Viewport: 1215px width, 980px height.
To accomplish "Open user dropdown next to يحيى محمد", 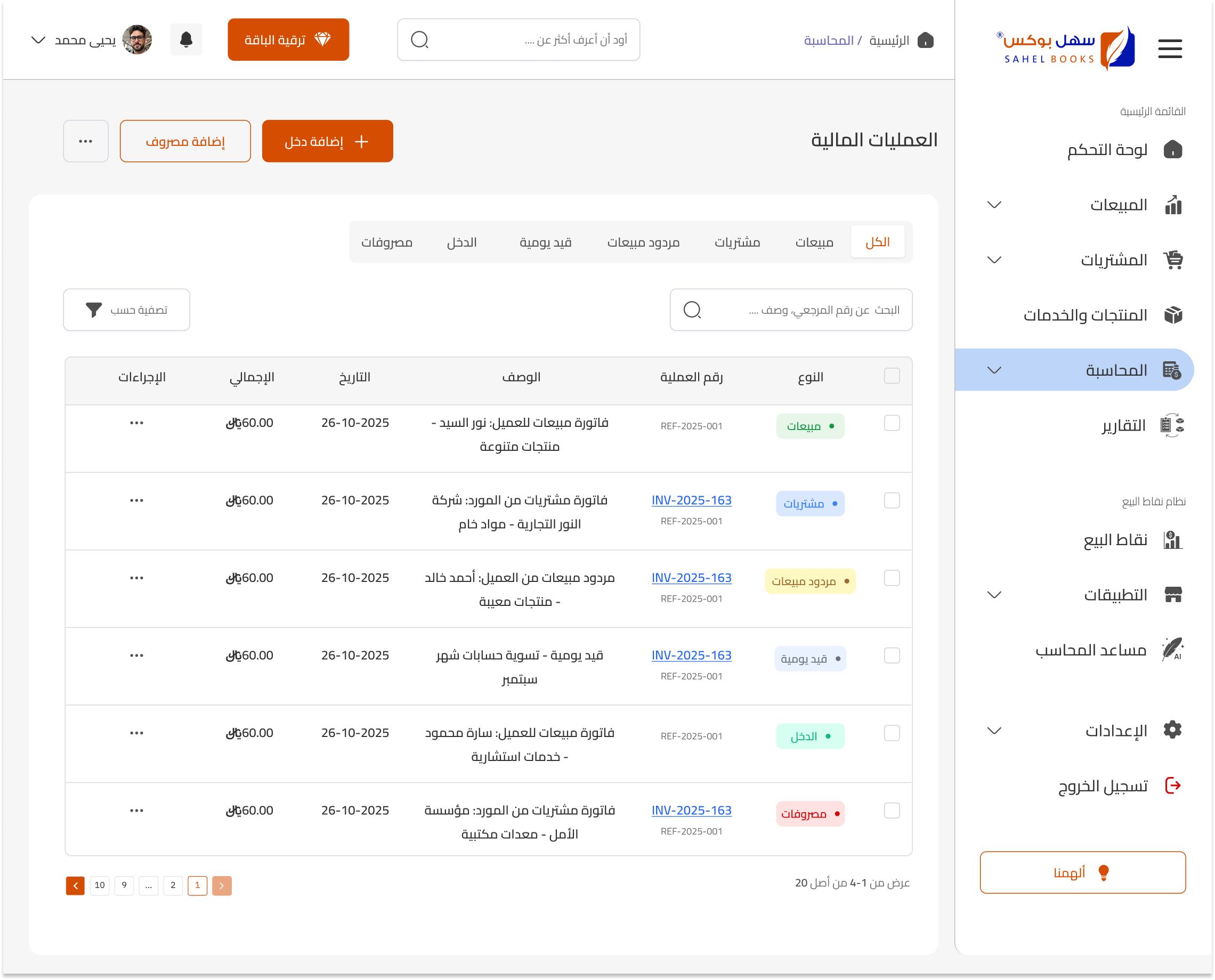I will 38,40.
